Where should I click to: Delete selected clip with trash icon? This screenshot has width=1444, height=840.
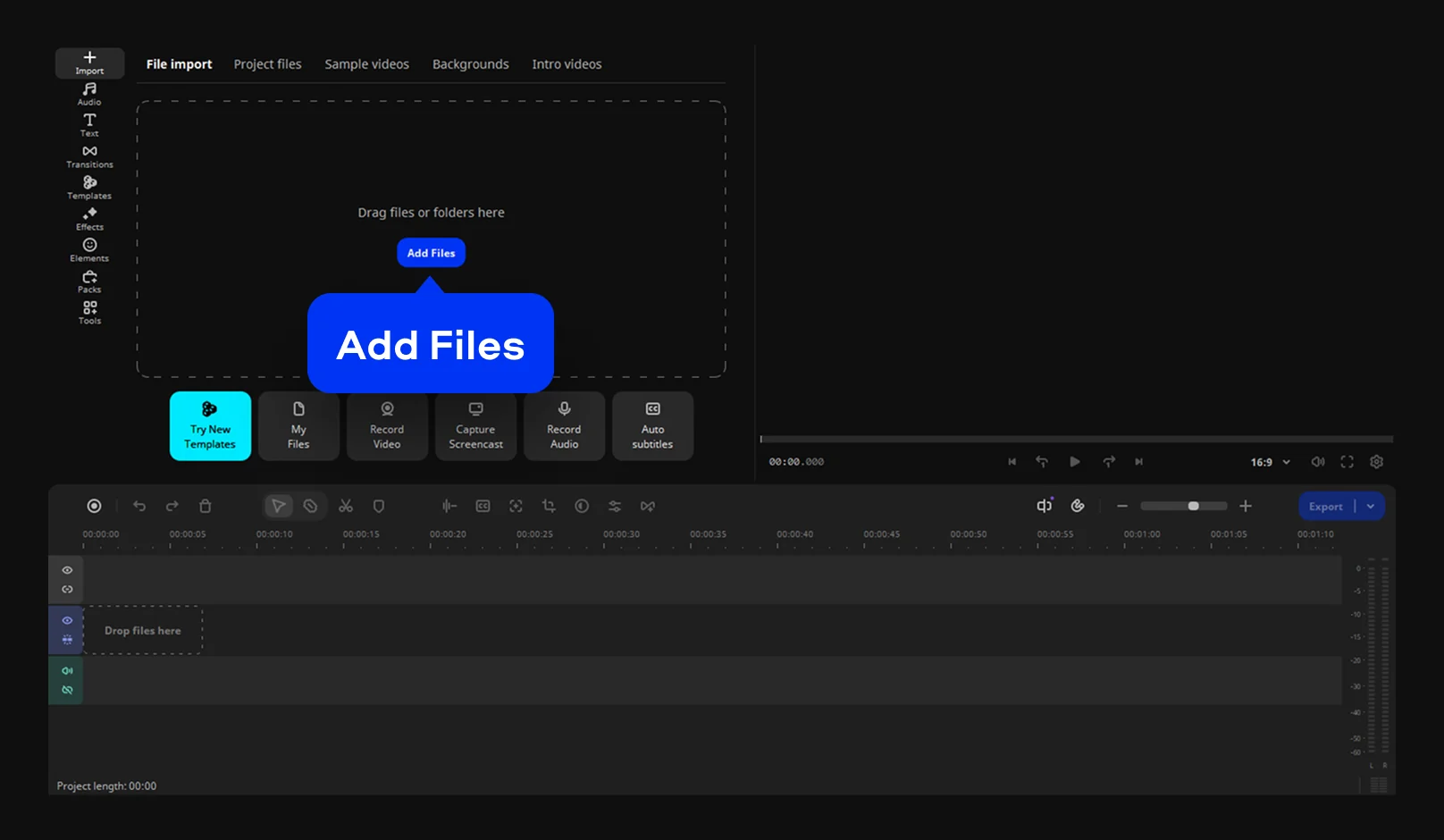click(x=205, y=506)
